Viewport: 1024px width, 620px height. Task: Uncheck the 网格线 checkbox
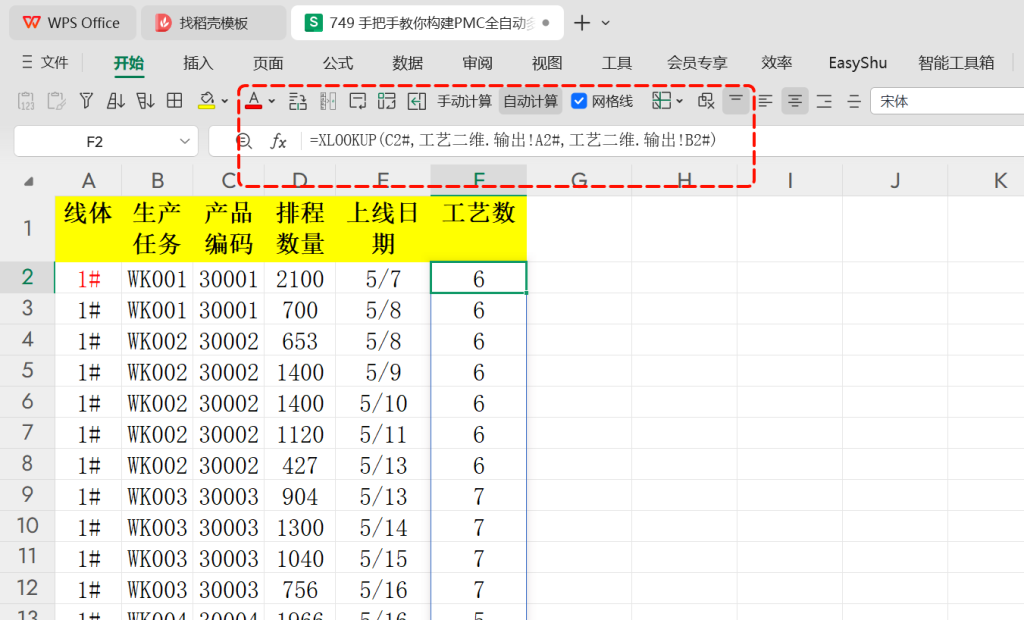pos(579,101)
